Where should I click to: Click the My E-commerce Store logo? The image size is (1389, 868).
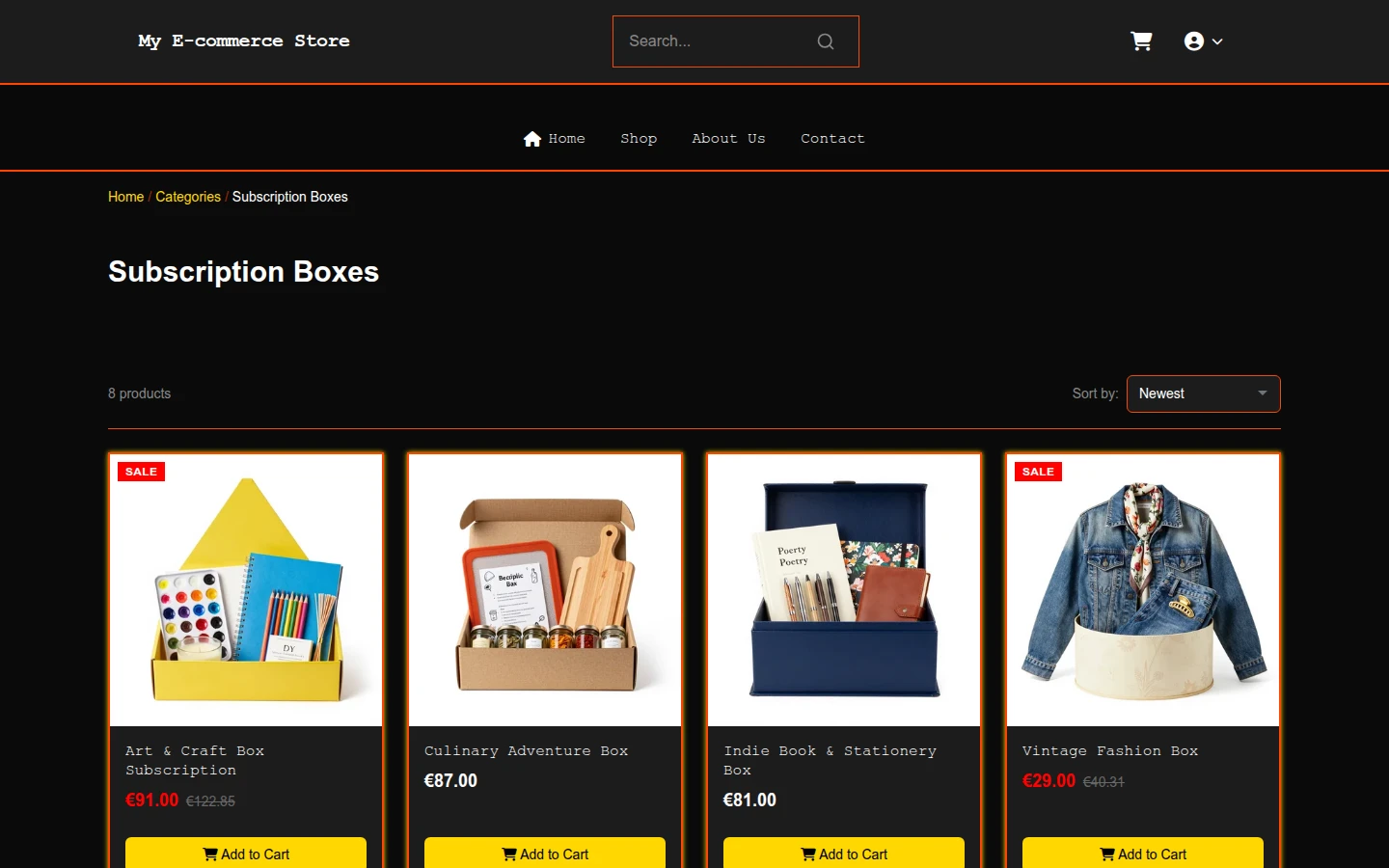click(x=244, y=41)
